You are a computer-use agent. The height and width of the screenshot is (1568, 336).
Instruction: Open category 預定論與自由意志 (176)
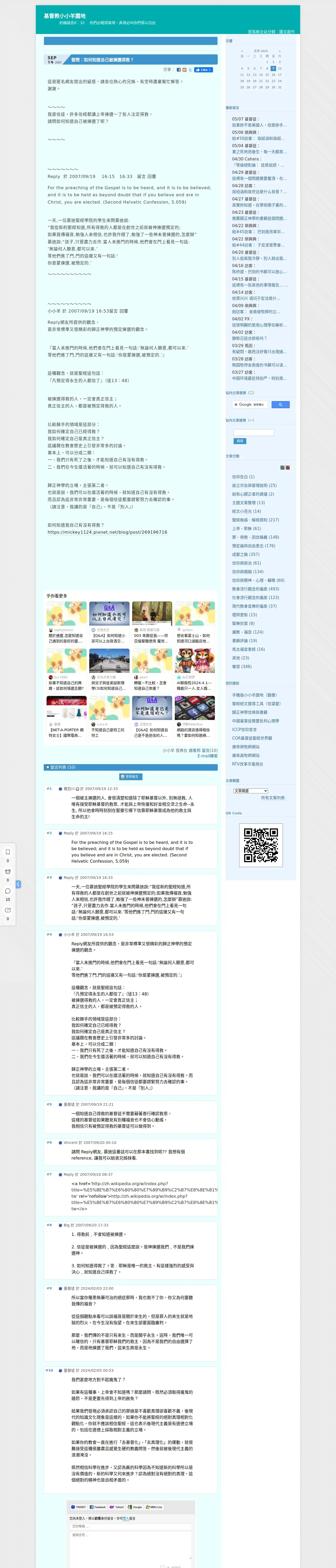point(254,545)
